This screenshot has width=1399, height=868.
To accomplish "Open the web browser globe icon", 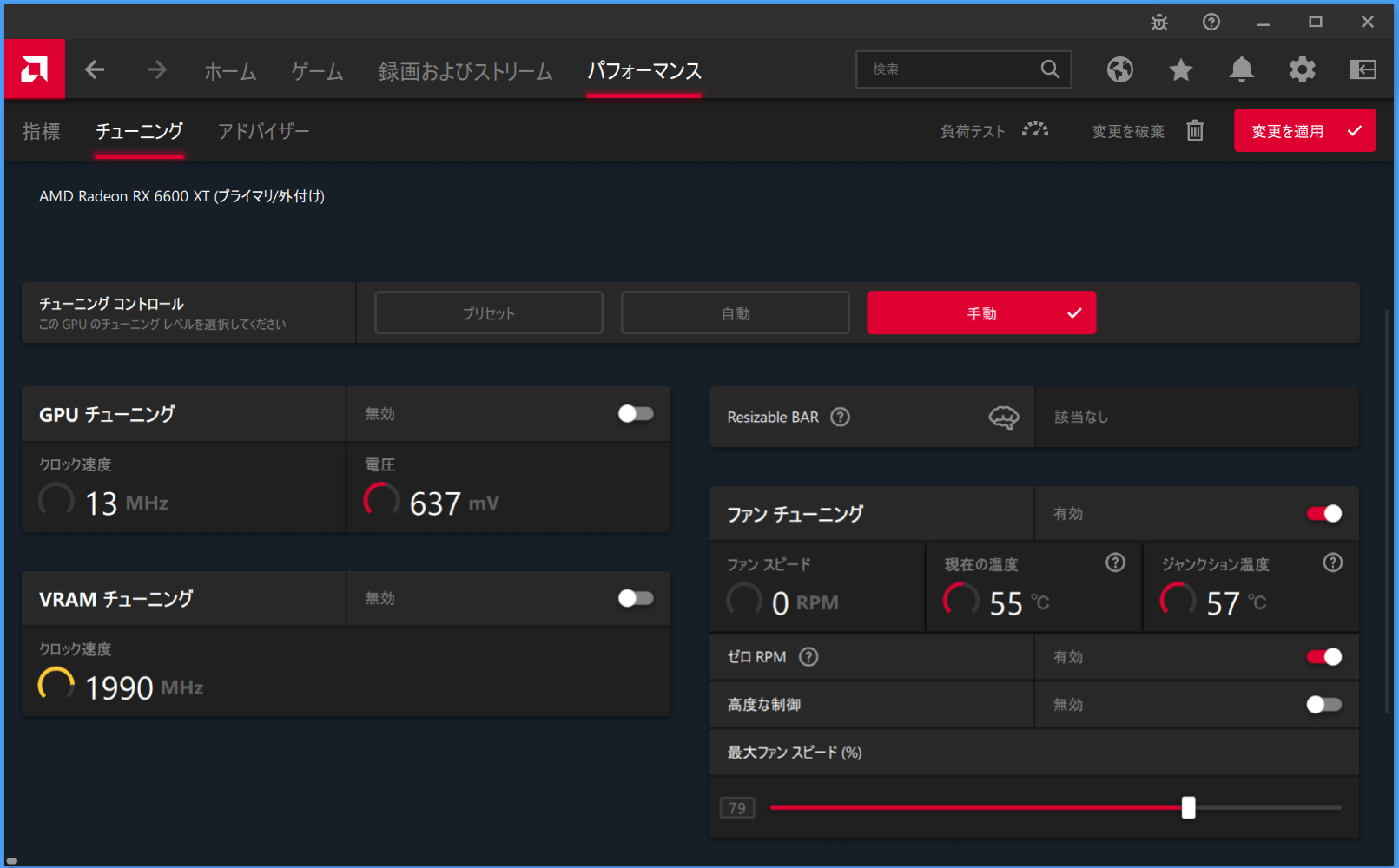I will pos(1120,69).
